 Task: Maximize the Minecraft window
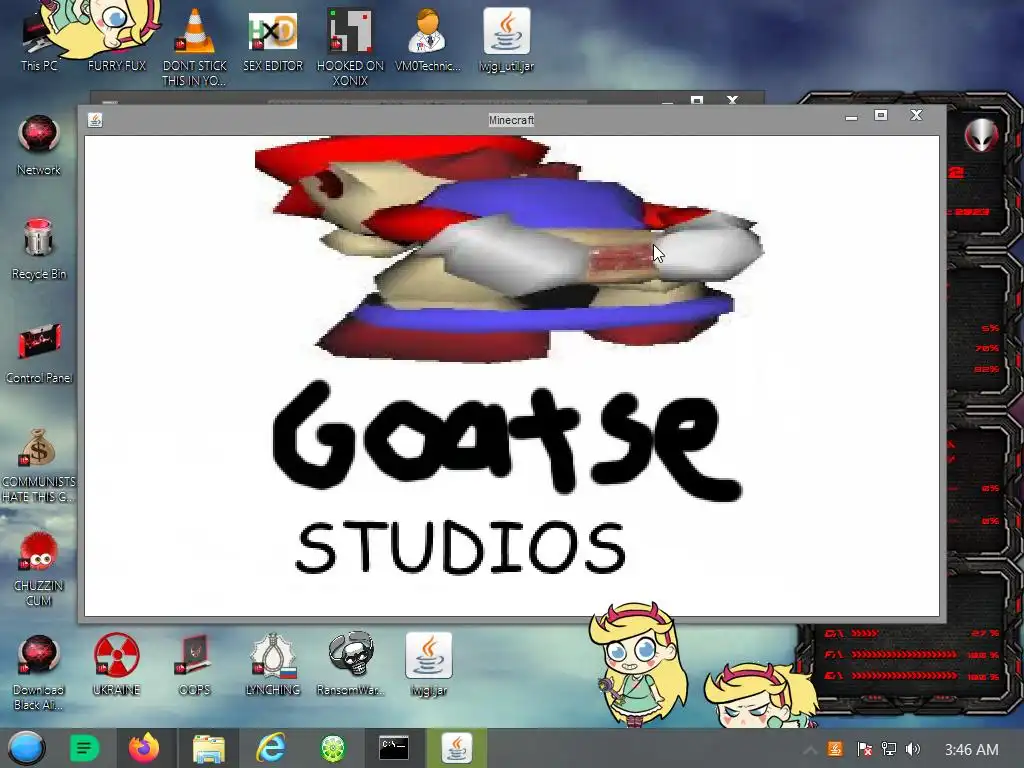[x=881, y=116]
